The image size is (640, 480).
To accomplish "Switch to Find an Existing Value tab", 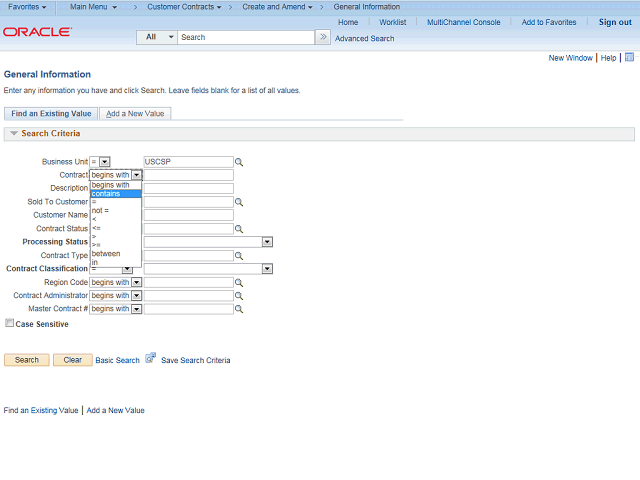I will click(51, 113).
